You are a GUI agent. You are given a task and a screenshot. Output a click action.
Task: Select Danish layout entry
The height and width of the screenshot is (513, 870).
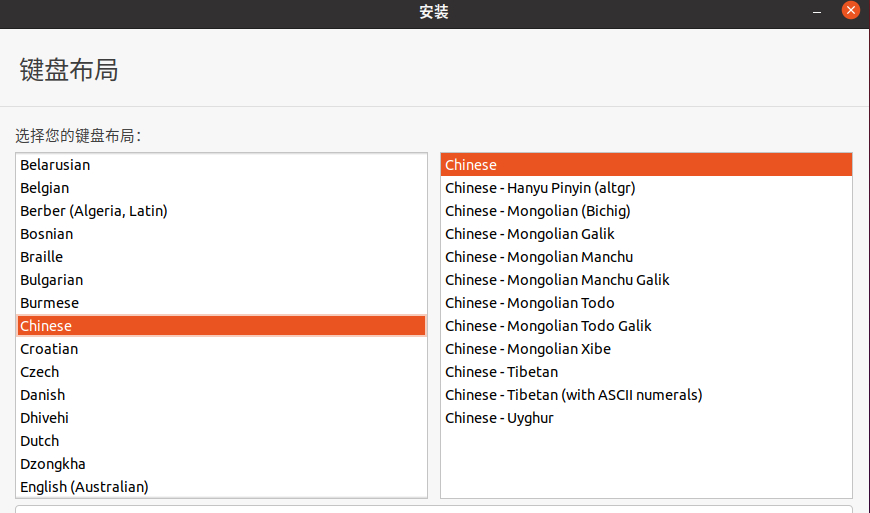[221, 395]
